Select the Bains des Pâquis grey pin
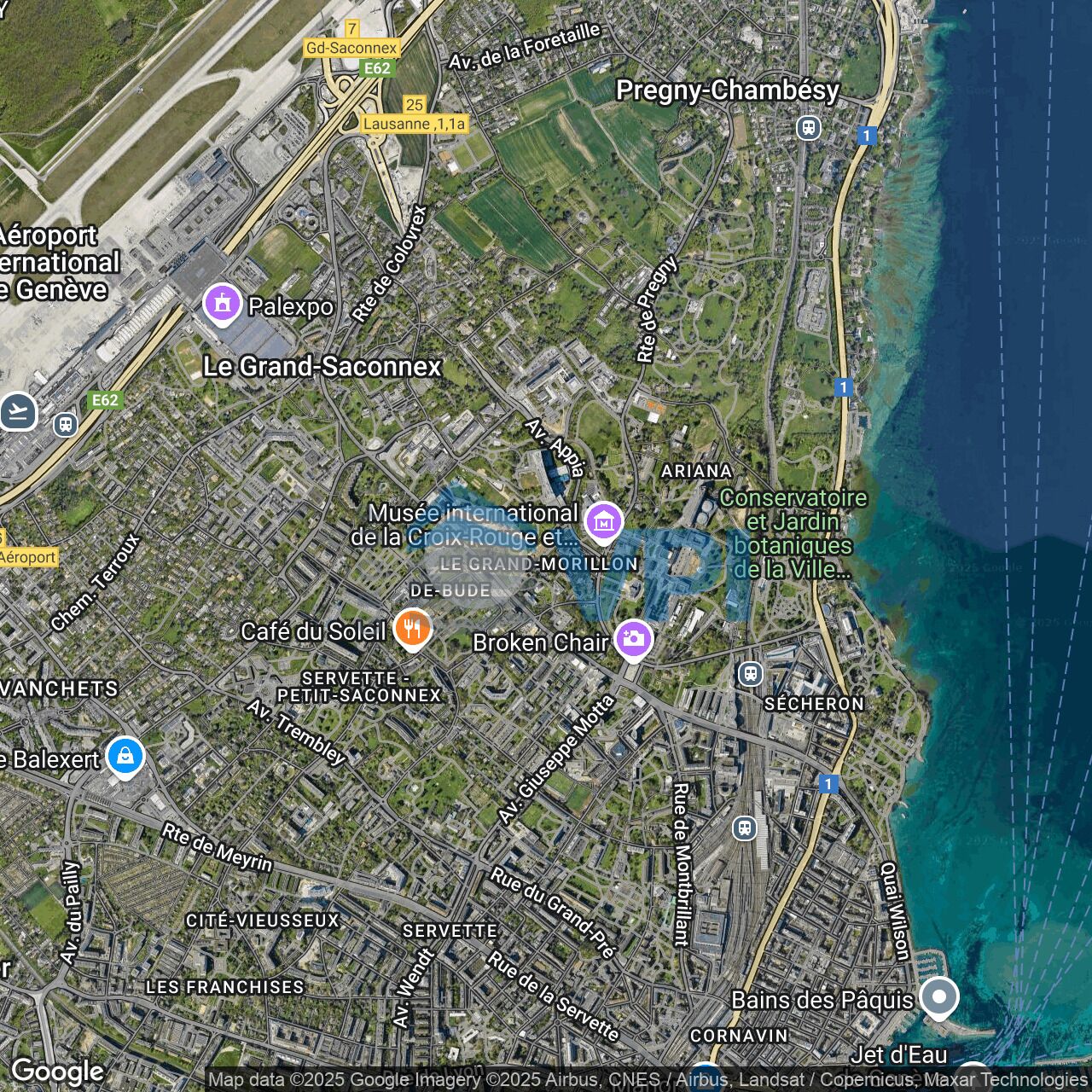Viewport: 1092px width, 1092px height. click(939, 997)
